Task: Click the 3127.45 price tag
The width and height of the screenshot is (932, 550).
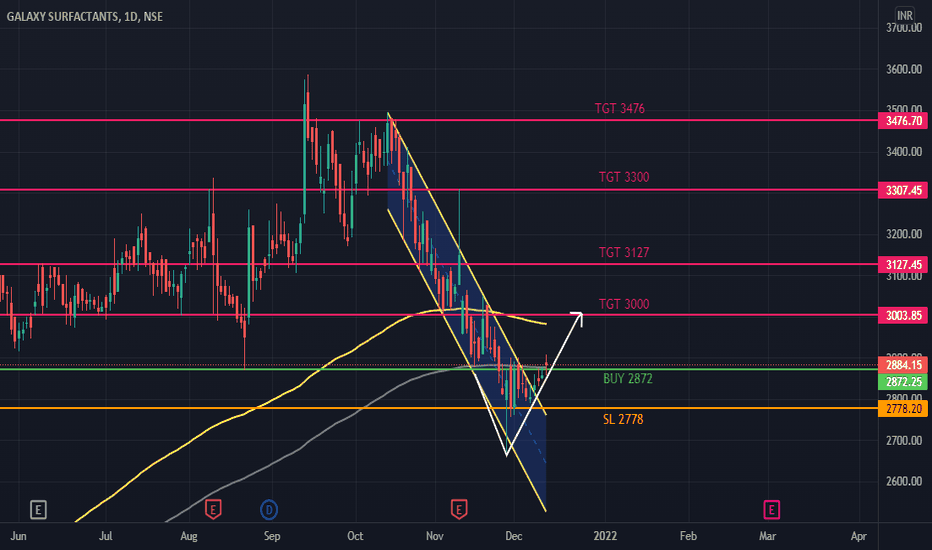Action: [x=903, y=265]
